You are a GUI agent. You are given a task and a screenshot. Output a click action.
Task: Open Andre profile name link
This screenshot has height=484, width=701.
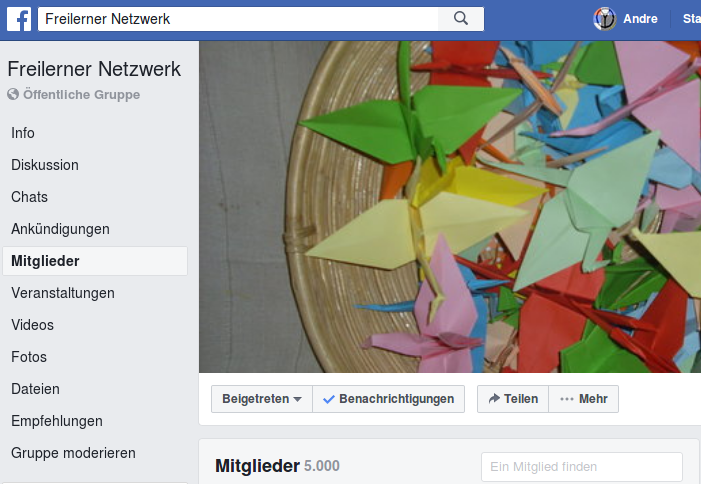point(640,19)
